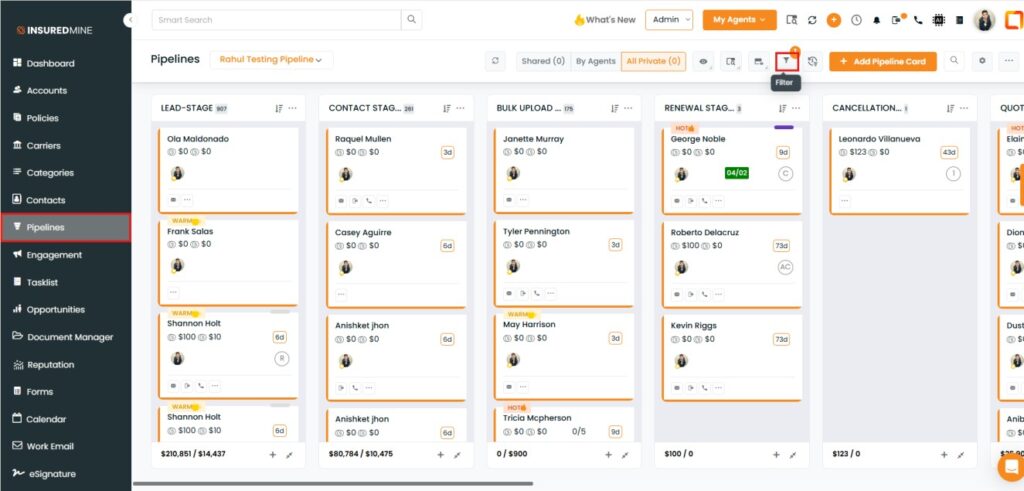Open the Rahul Testing Pipeline dropdown
The width and height of the screenshot is (1024, 491).
point(271,60)
